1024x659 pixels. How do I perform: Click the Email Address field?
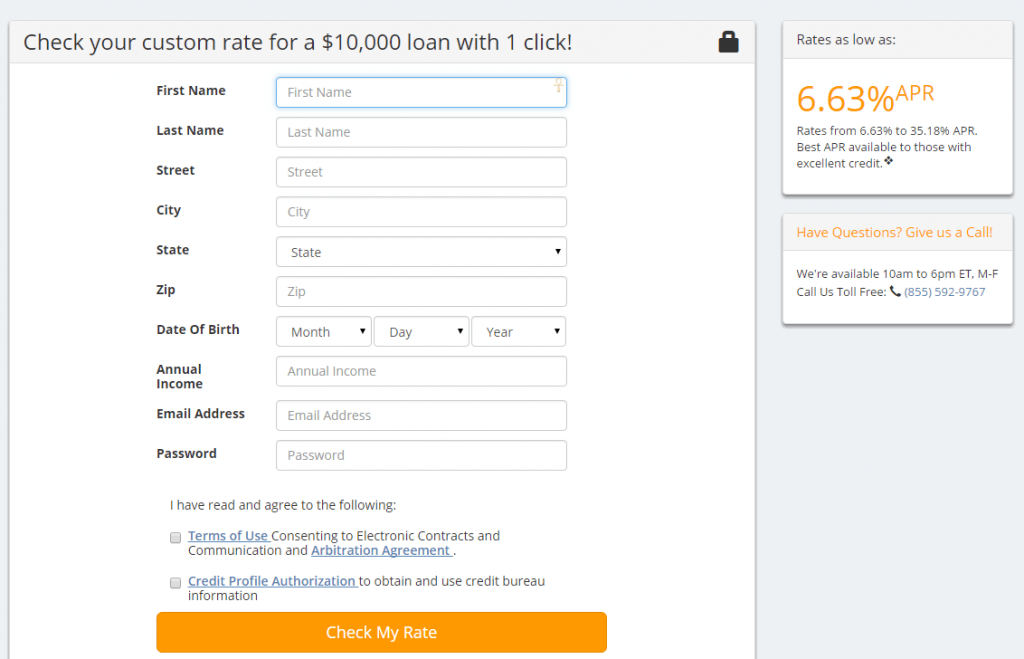pyautogui.click(x=421, y=415)
